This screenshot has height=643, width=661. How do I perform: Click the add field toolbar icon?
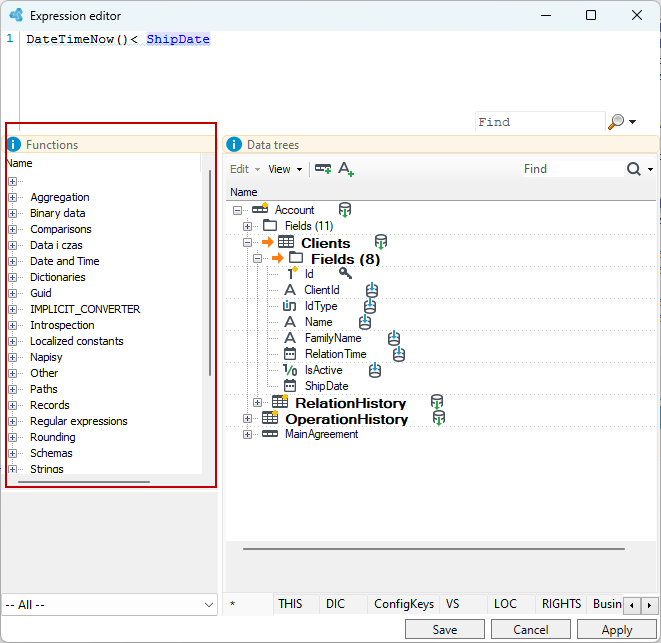pyautogui.click(x=323, y=169)
